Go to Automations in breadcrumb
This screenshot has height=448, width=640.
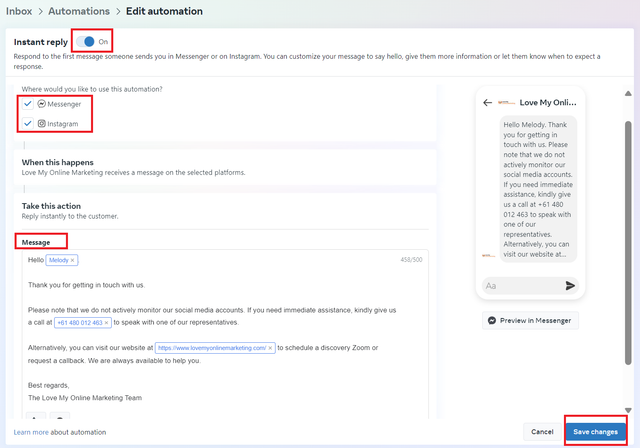coord(79,11)
